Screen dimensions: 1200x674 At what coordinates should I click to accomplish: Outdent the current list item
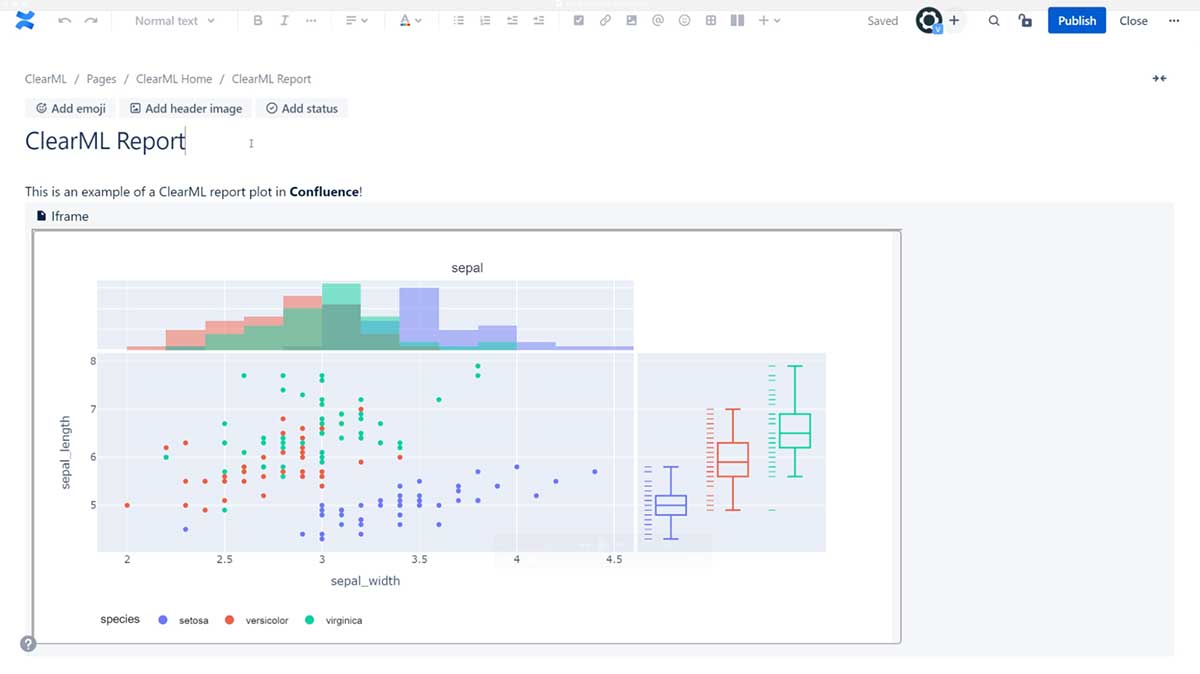pyautogui.click(x=512, y=20)
